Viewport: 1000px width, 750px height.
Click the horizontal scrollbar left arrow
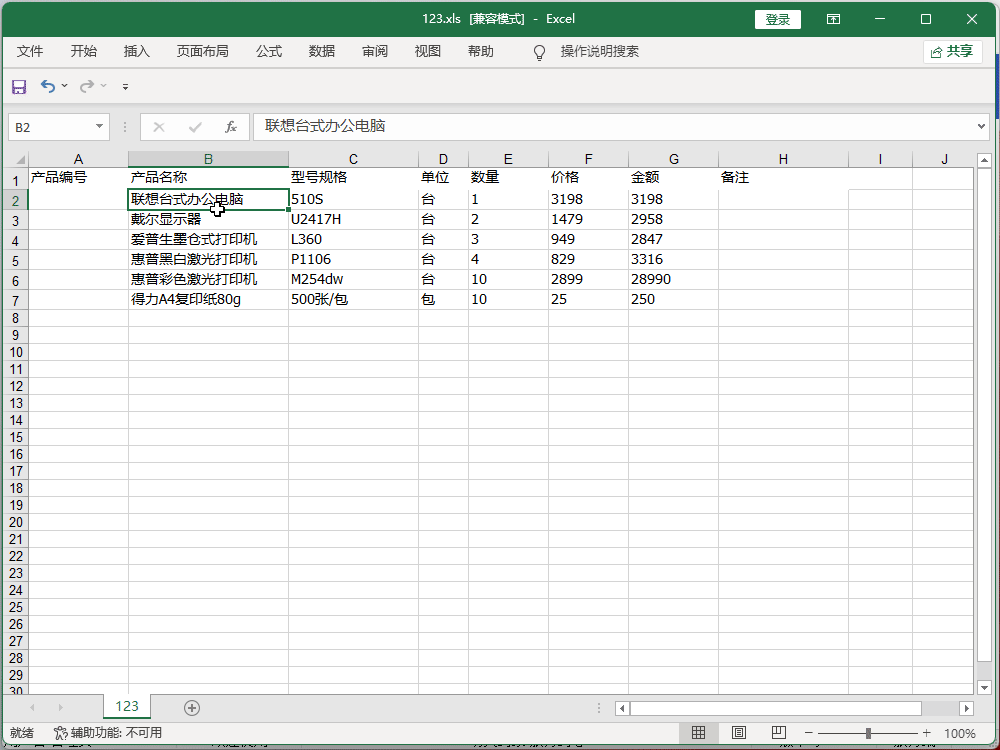pyautogui.click(x=622, y=708)
